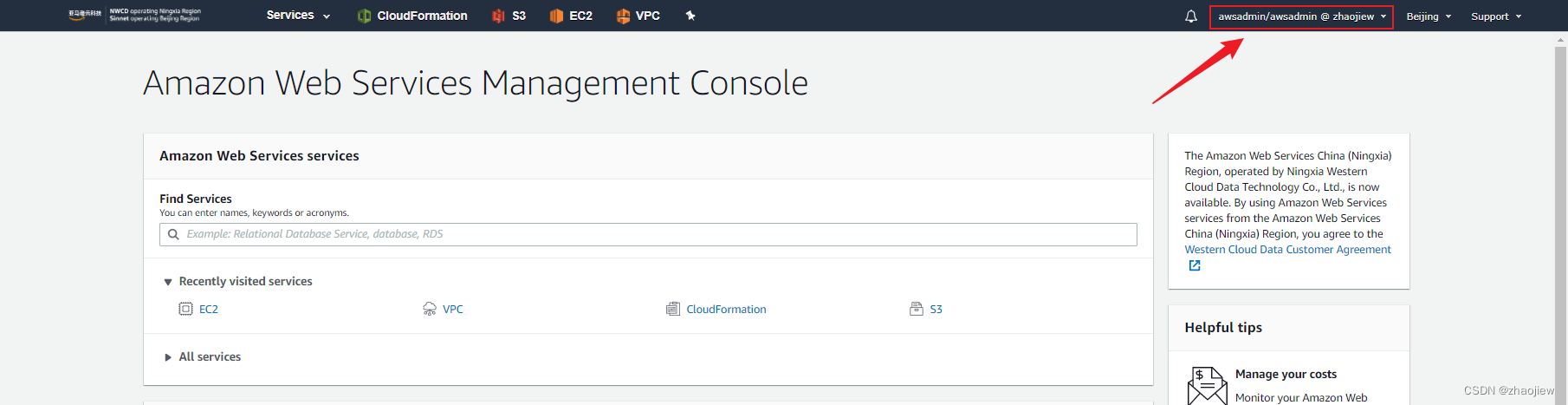
Task: Open the Support menu
Action: click(1496, 16)
